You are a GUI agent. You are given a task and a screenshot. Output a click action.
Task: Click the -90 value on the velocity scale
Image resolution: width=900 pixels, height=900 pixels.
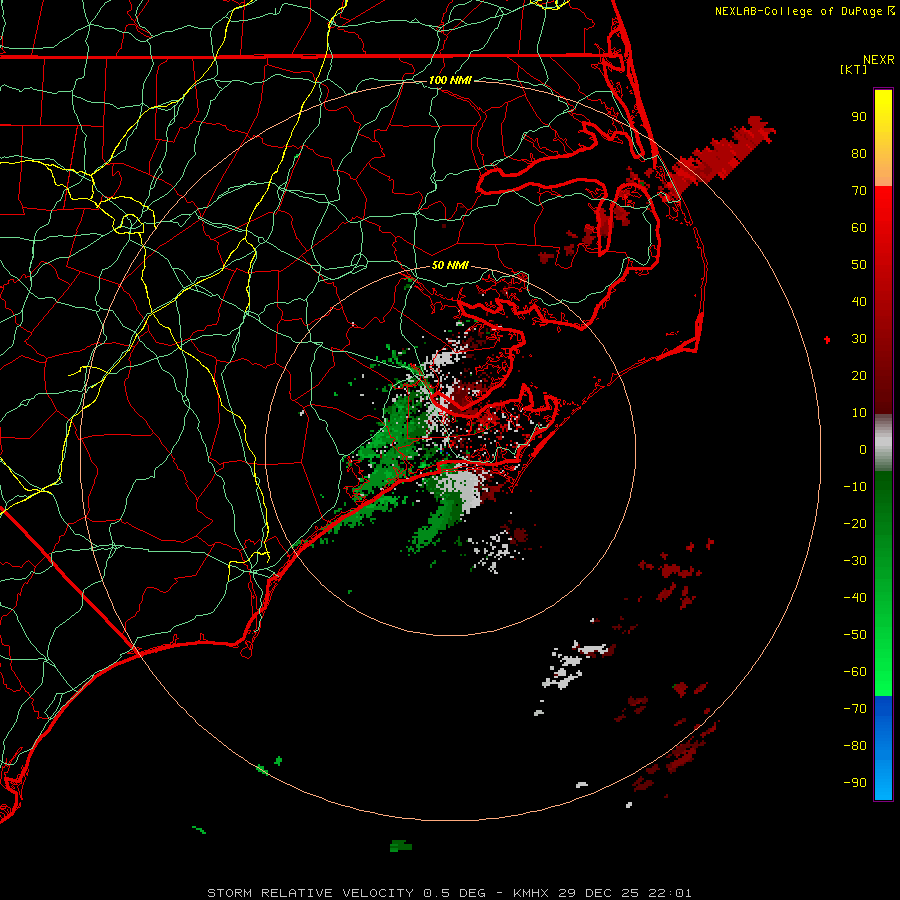point(855,783)
